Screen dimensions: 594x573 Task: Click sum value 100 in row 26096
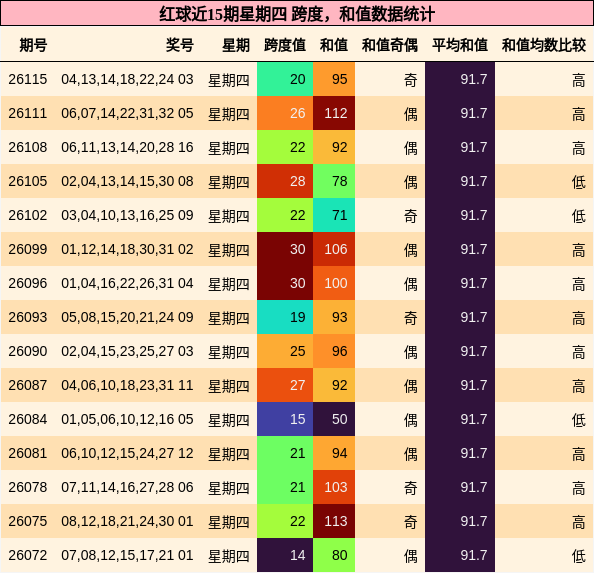tap(334, 283)
